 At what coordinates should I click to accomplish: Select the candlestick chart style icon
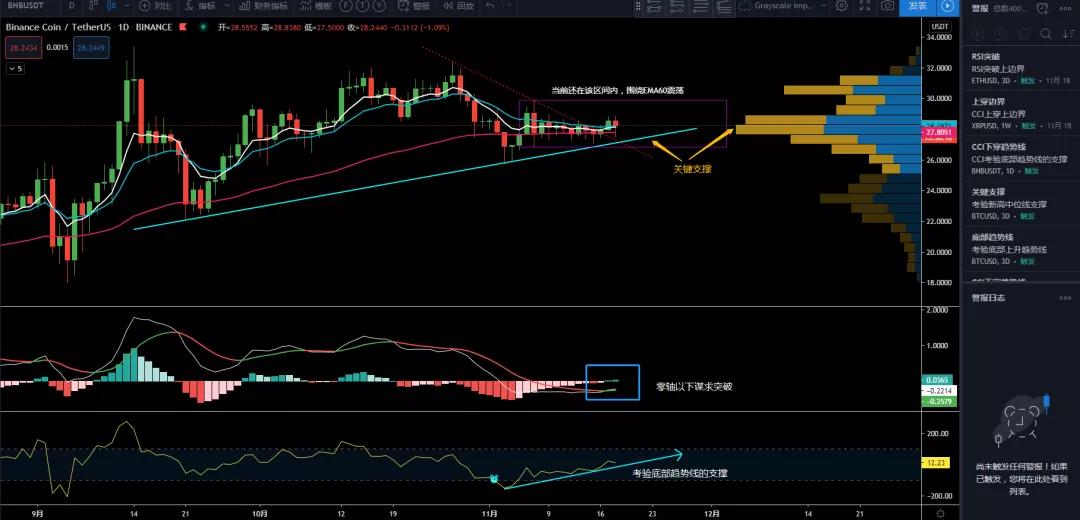111,6
